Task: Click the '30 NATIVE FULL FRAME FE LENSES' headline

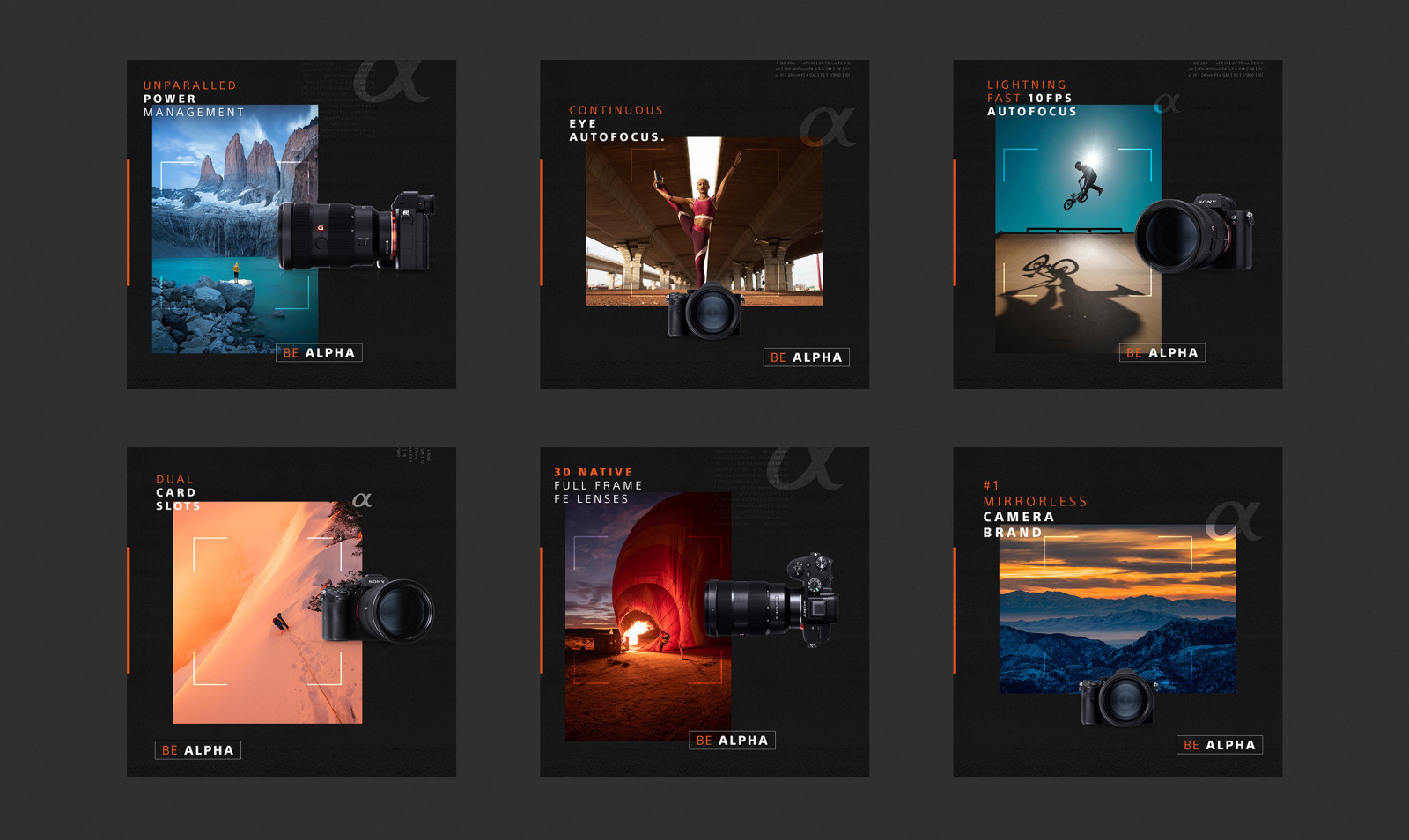Action: point(598,486)
